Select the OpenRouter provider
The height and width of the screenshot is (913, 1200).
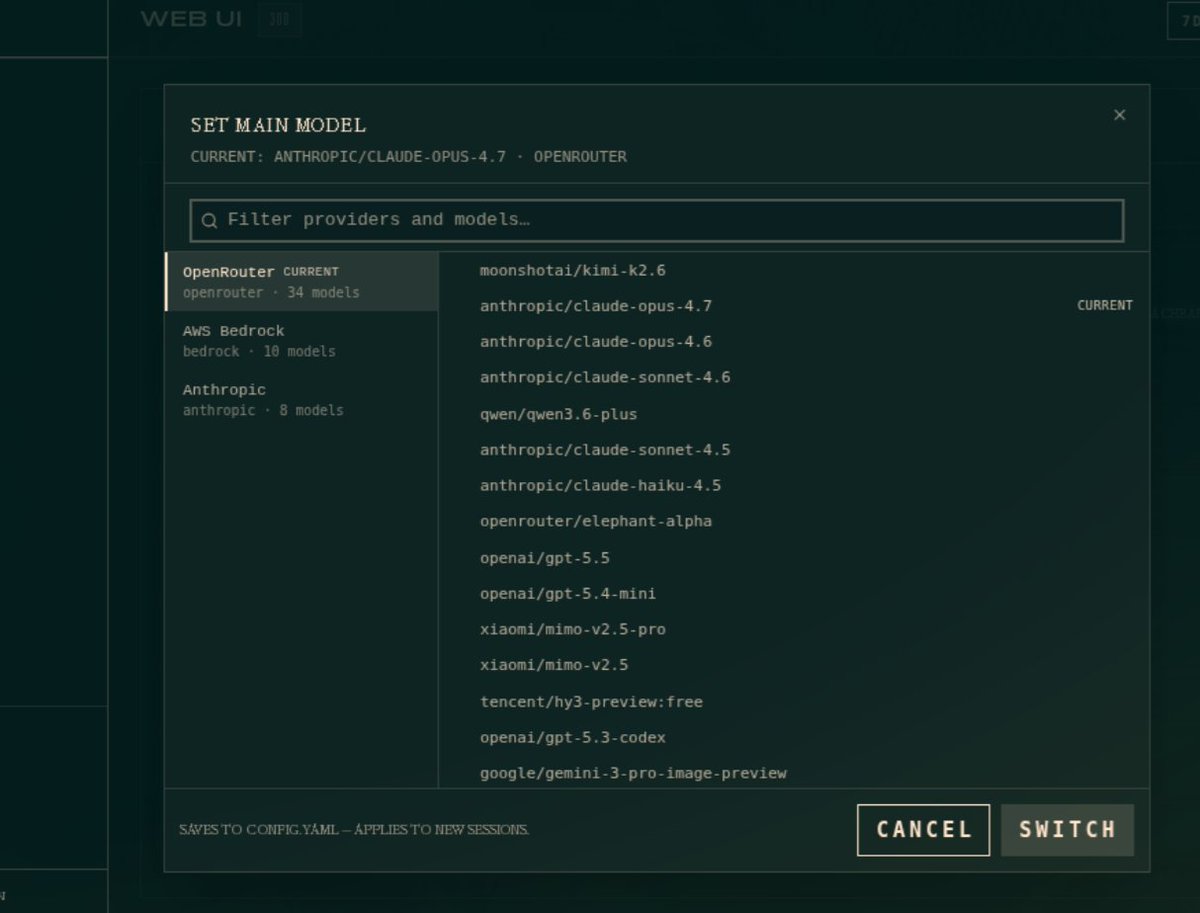point(301,281)
